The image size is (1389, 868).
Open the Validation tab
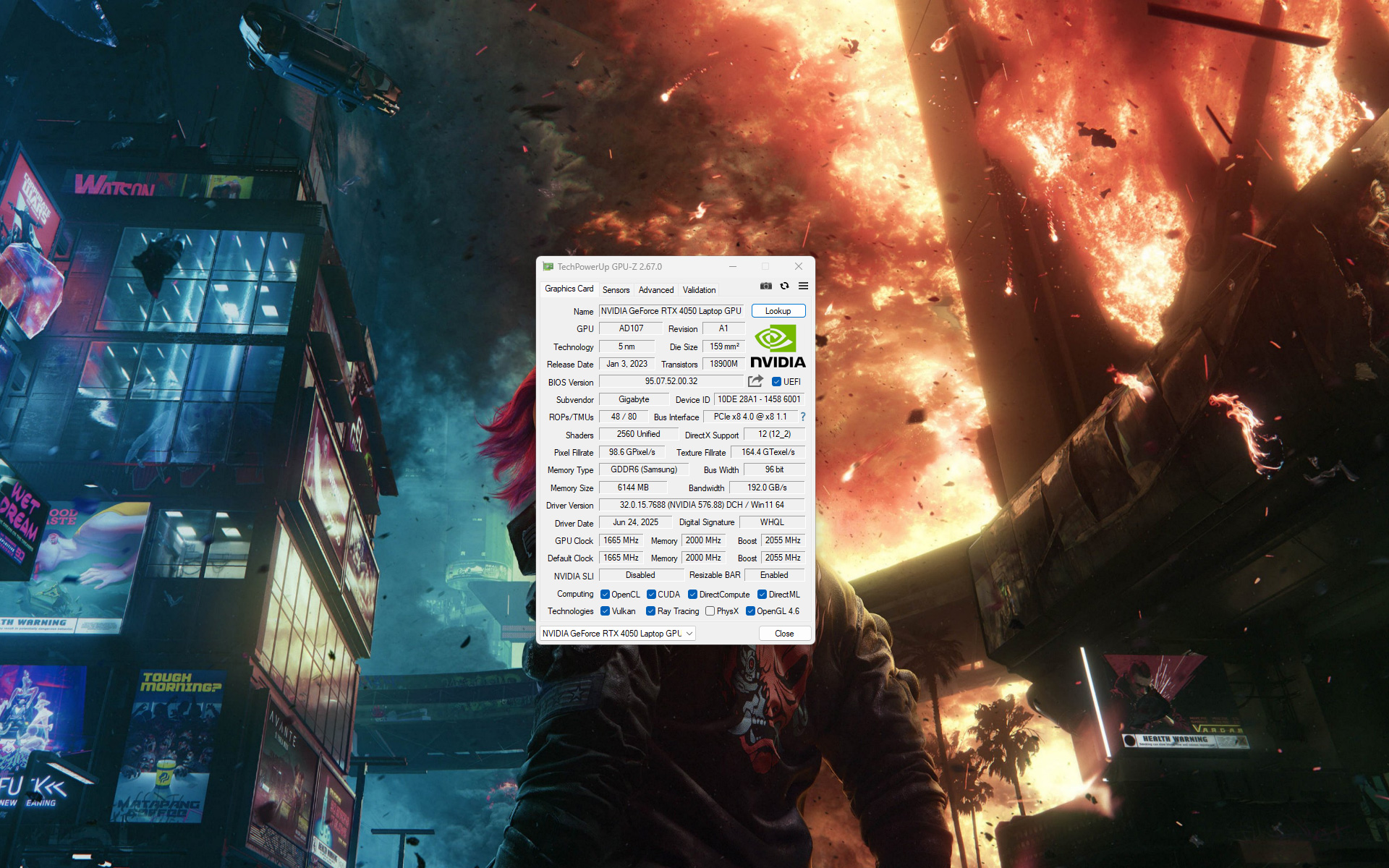point(699,290)
